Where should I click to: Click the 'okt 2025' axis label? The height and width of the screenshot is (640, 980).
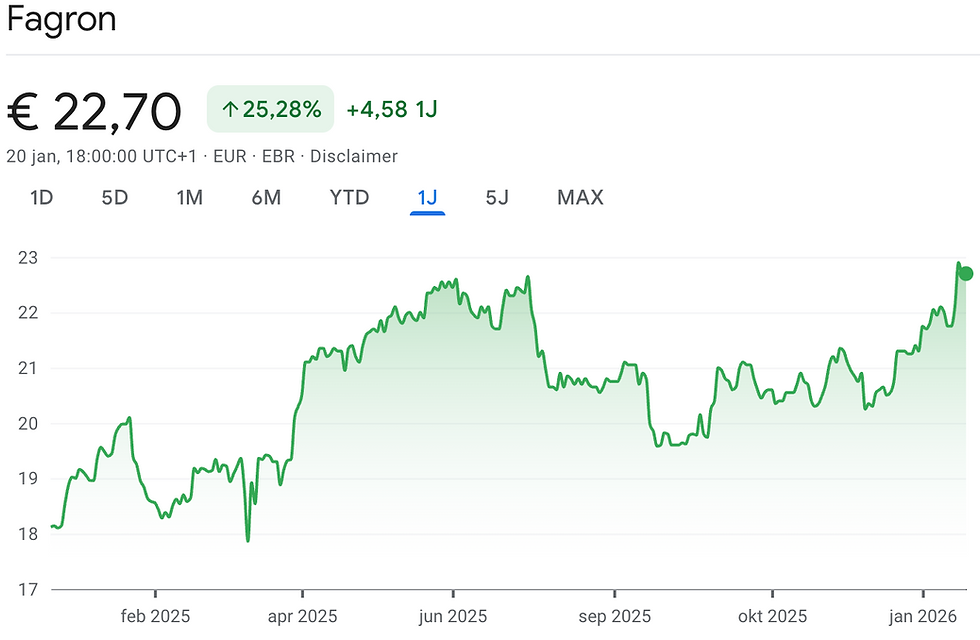[772, 616]
